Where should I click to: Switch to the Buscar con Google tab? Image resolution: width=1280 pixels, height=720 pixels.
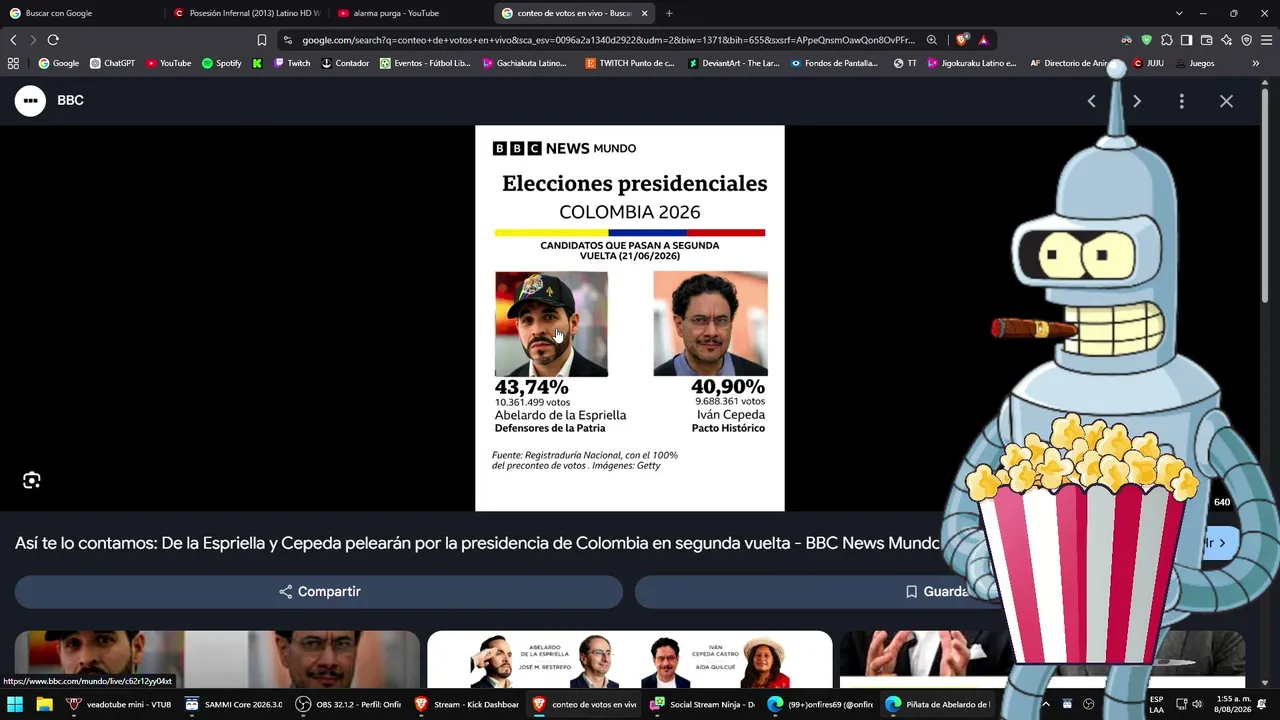pyautogui.click(x=80, y=13)
